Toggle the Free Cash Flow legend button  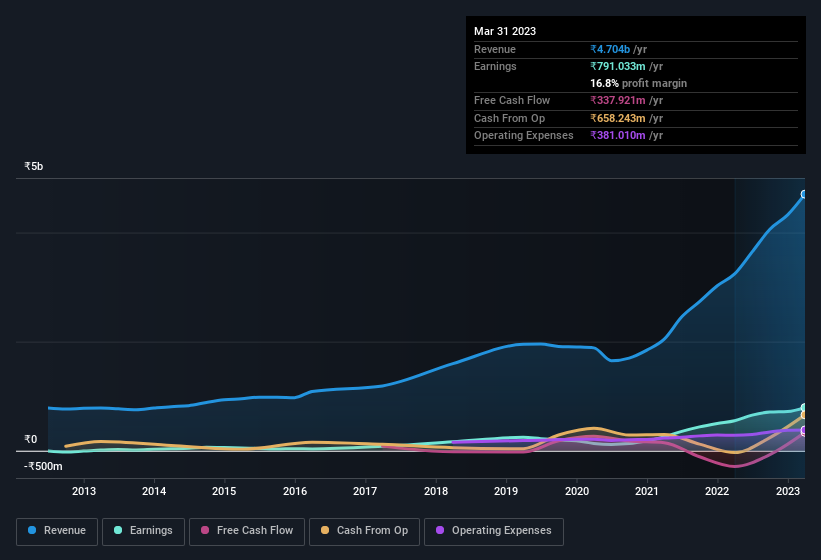(247, 531)
